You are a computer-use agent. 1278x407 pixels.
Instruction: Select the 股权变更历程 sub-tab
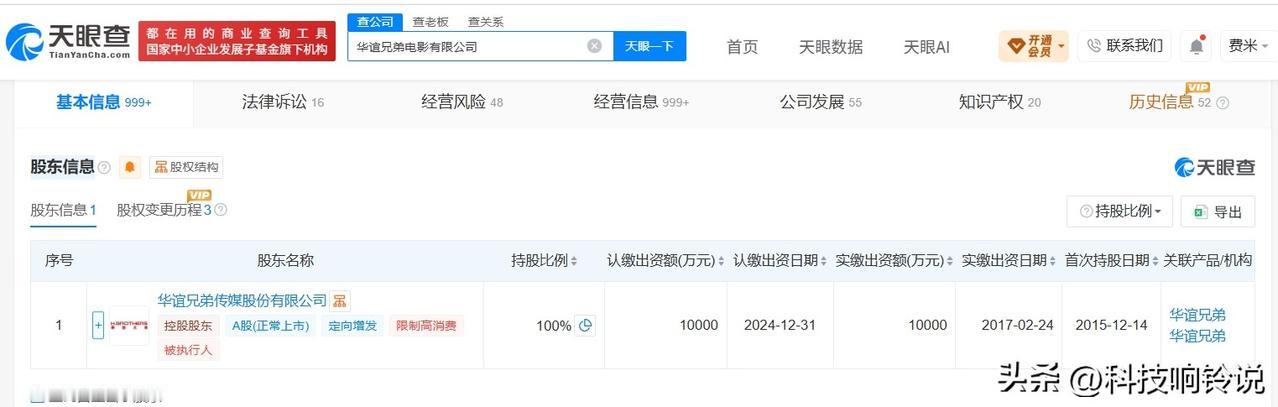[164, 210]
